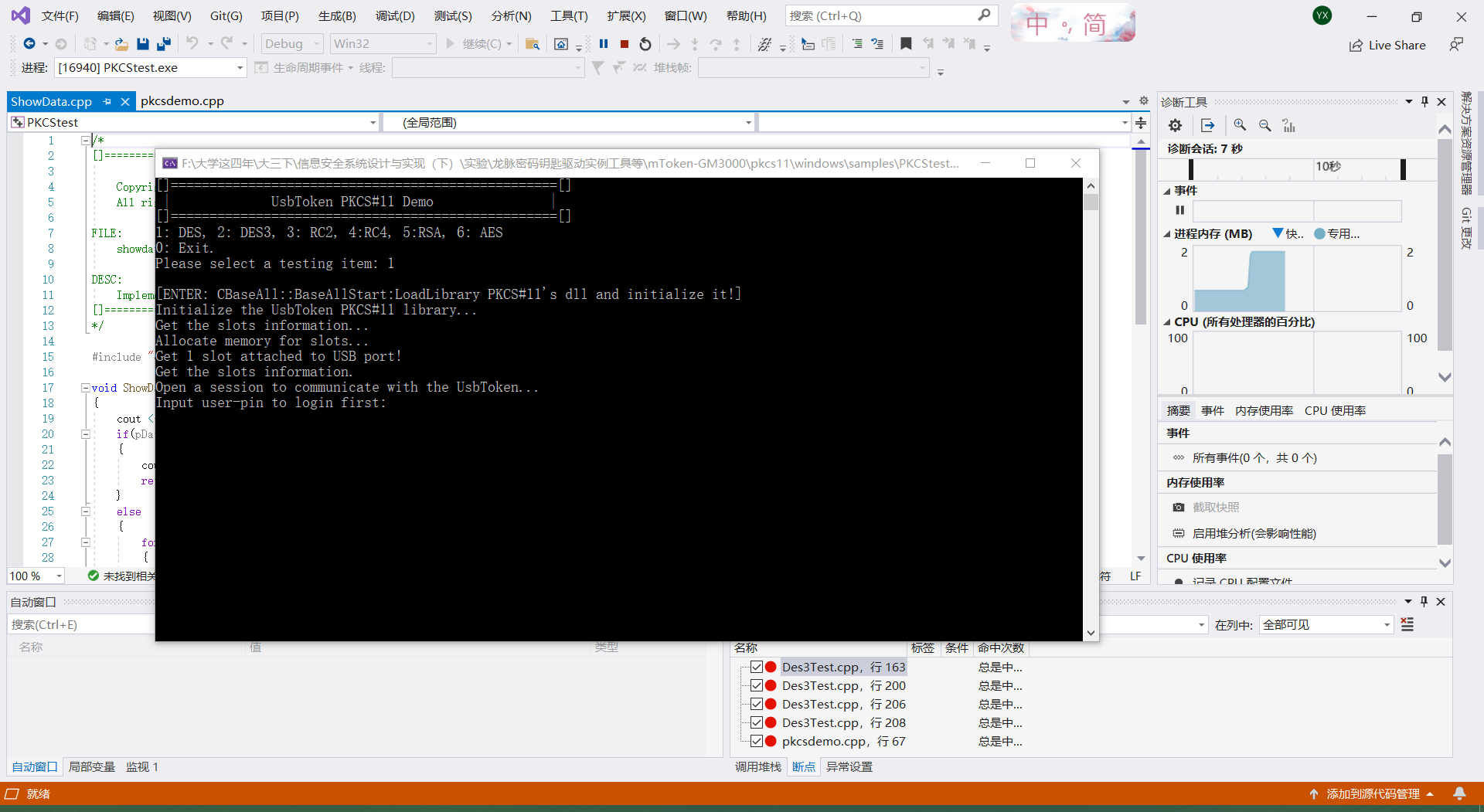
Task: Open diagnostic tools settings gear
Action: (x=1175, y=125)
